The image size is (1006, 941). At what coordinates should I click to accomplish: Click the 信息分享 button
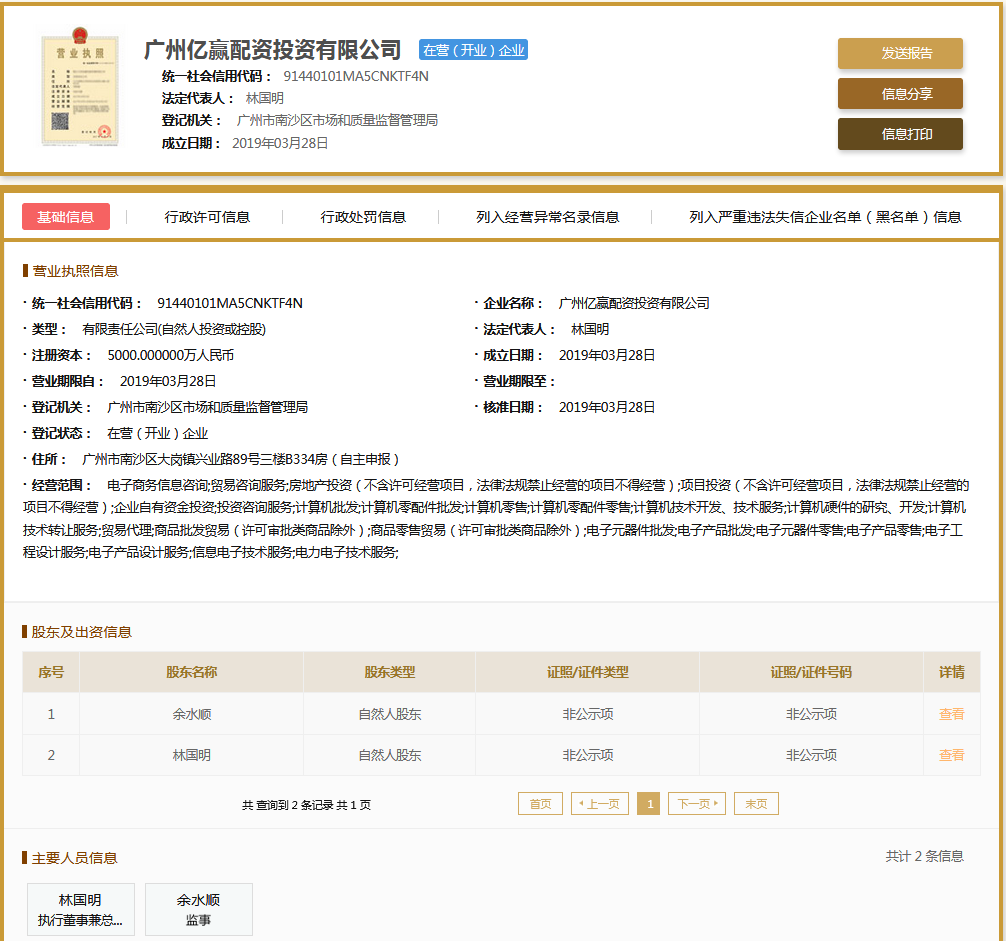(x=899, y=93)
